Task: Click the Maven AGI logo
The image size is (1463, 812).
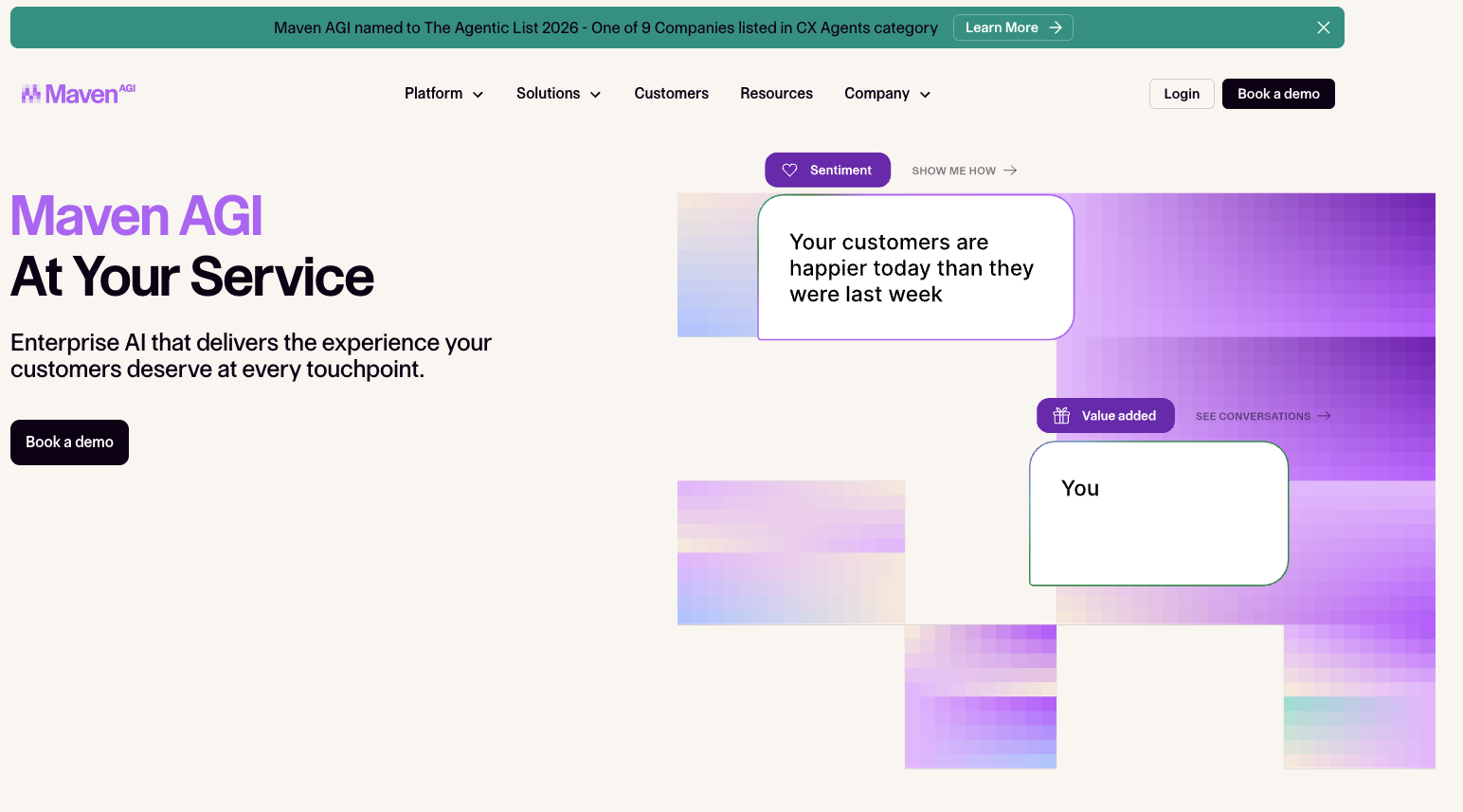Action: click(x=79, y=94)
